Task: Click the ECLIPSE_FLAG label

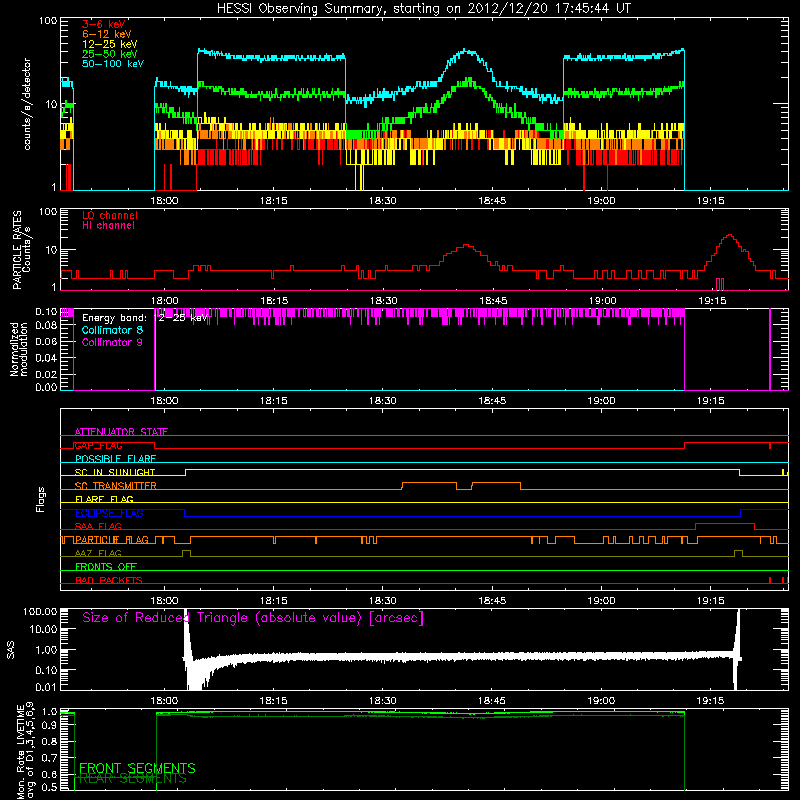Action: 109,513
